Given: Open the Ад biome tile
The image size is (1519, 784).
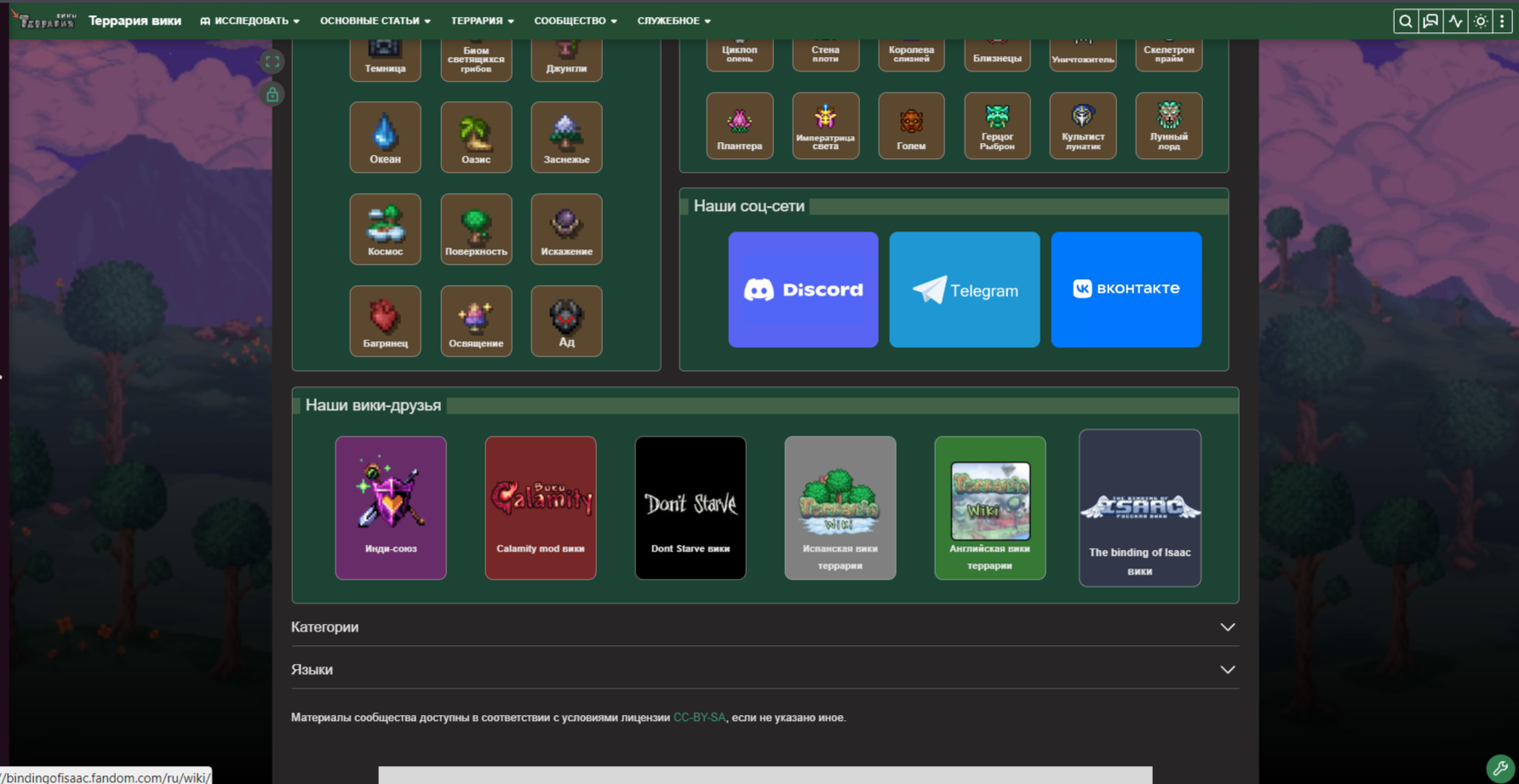Looking at the screenshot, I should coord(566,321).
